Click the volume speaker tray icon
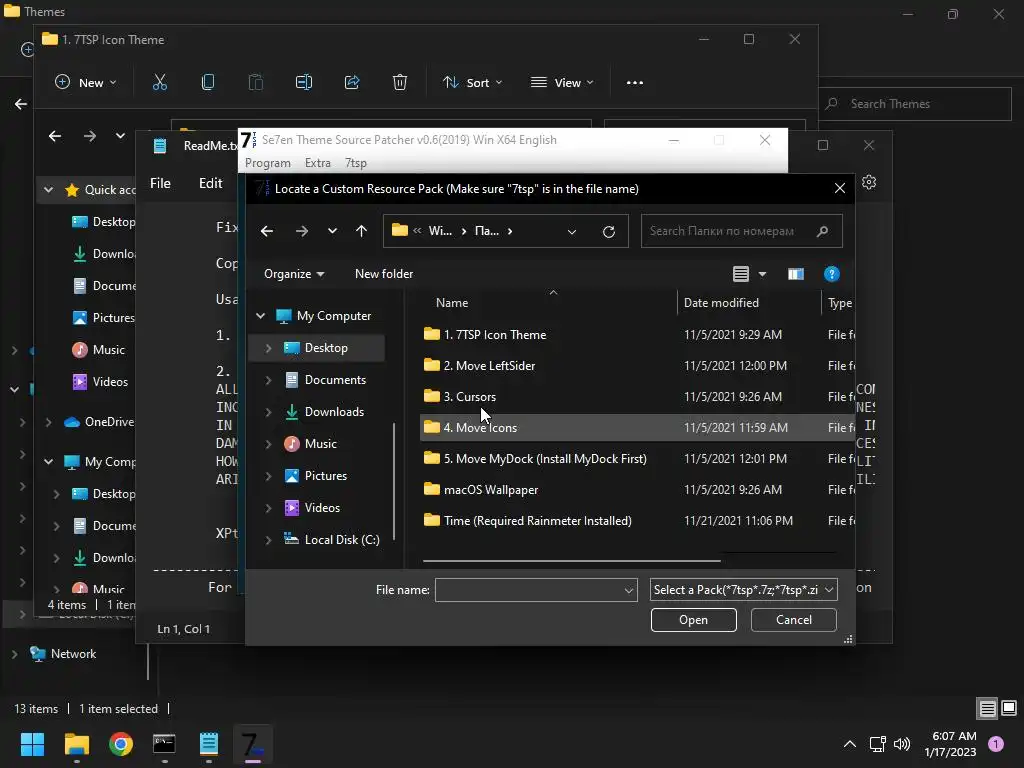The width and height of the screenshot is (1024, 768). pos(902,744)
